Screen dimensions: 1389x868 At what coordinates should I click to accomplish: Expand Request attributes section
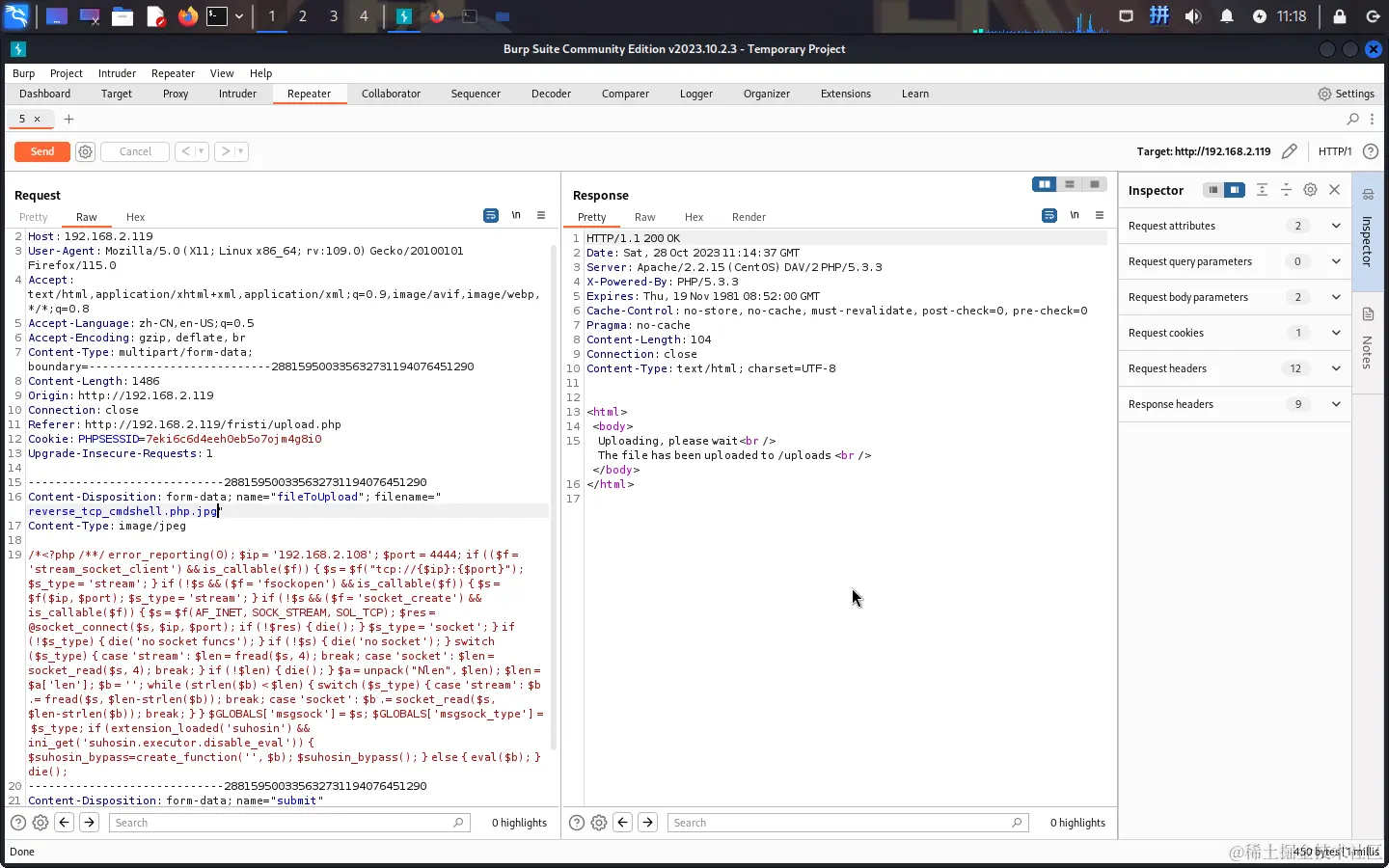coord(1235,226)
